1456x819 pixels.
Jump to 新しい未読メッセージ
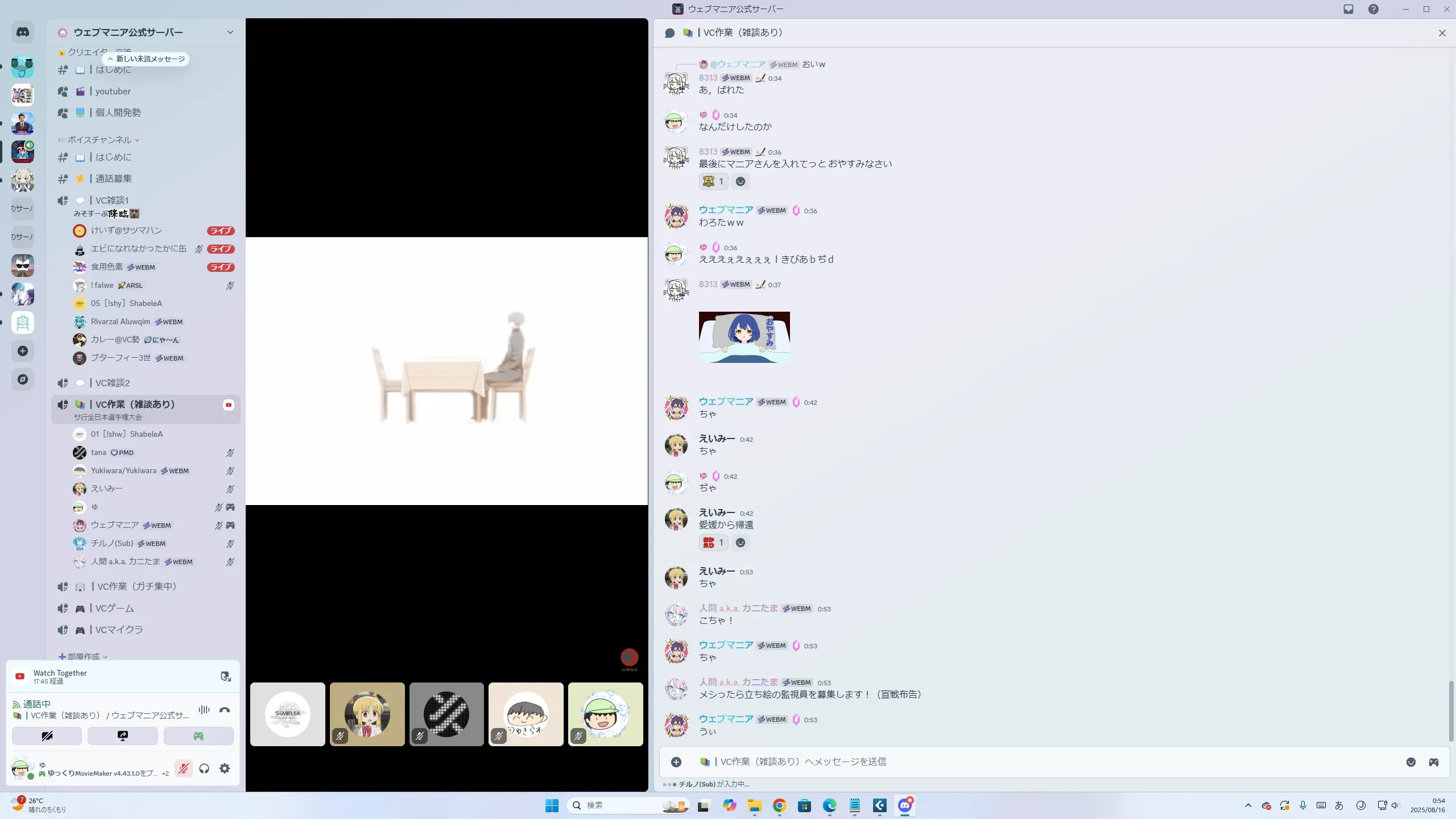[146, 59]
